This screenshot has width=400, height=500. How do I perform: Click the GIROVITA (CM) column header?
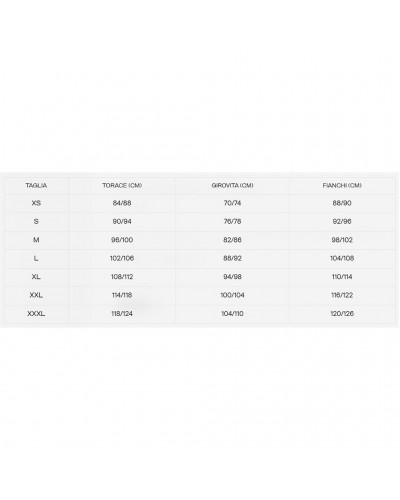pyautogui.click(x=232, y=185)
